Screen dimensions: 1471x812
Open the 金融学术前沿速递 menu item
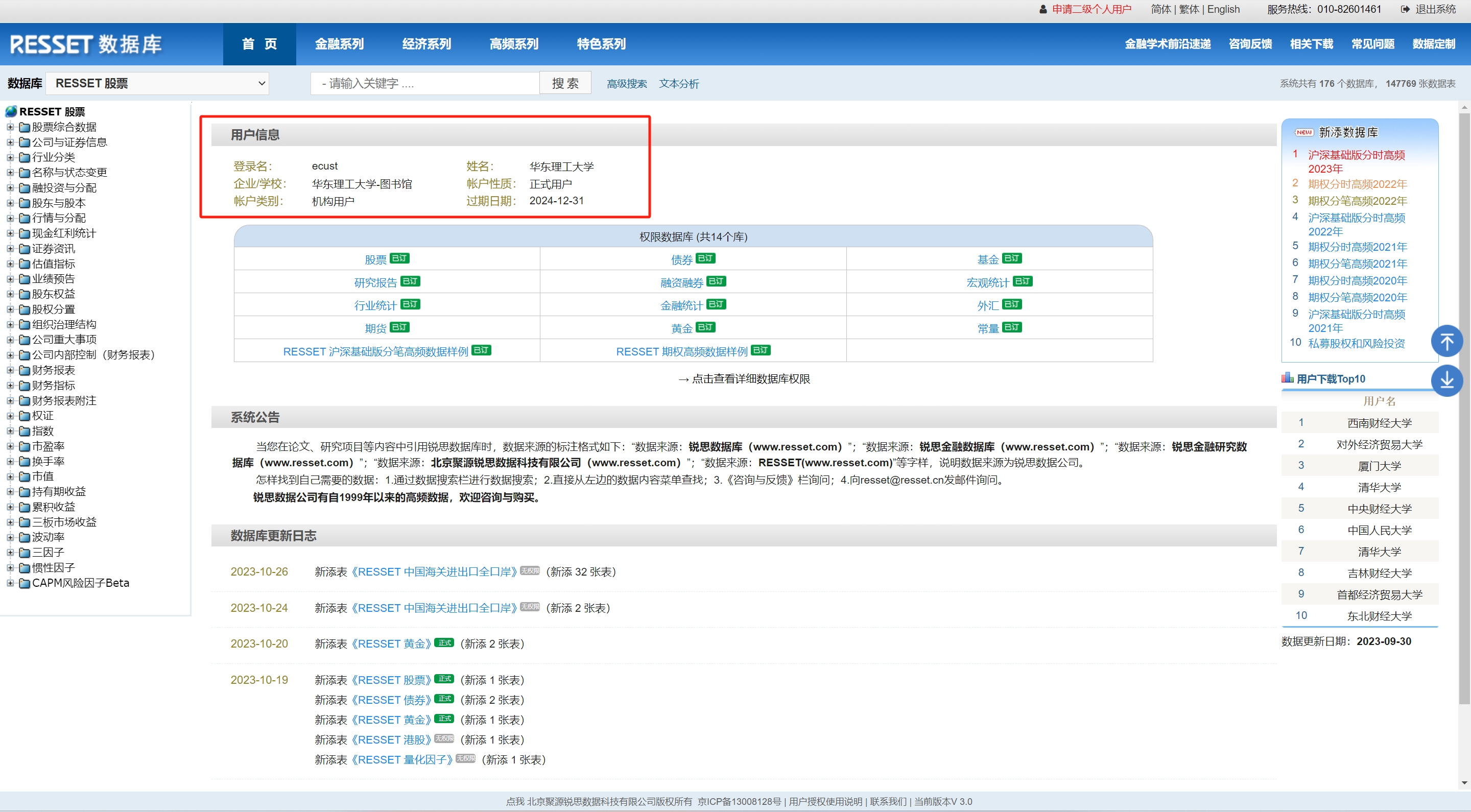[x=1167, y=44]
